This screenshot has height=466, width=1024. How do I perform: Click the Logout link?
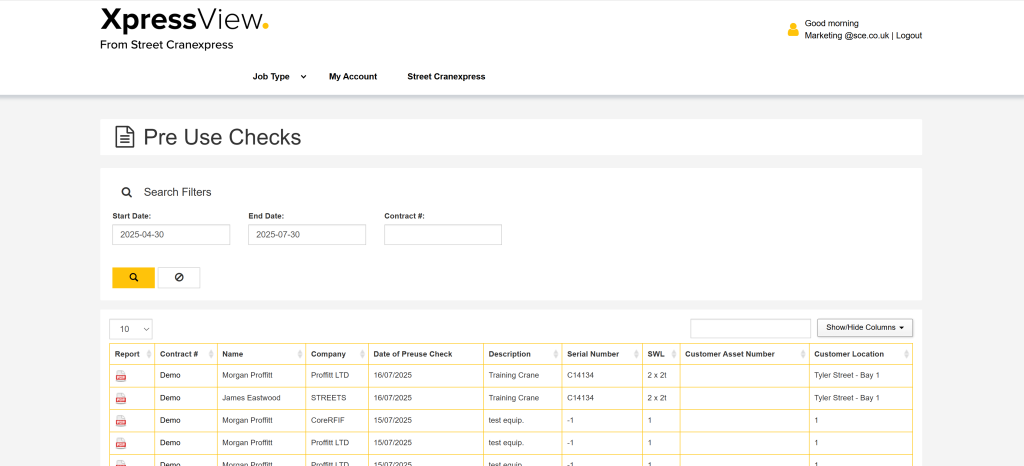point(909,35)
